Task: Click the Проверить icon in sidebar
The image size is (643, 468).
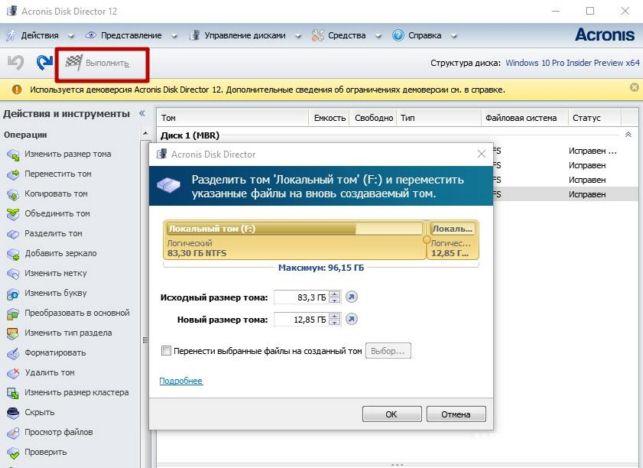Action: 13,452
